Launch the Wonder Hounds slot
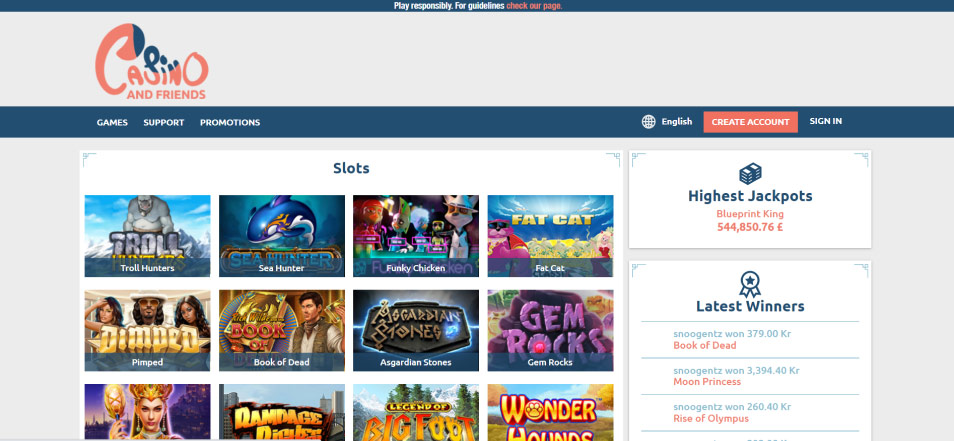954x441 pixels. click(x=550, y=412)
